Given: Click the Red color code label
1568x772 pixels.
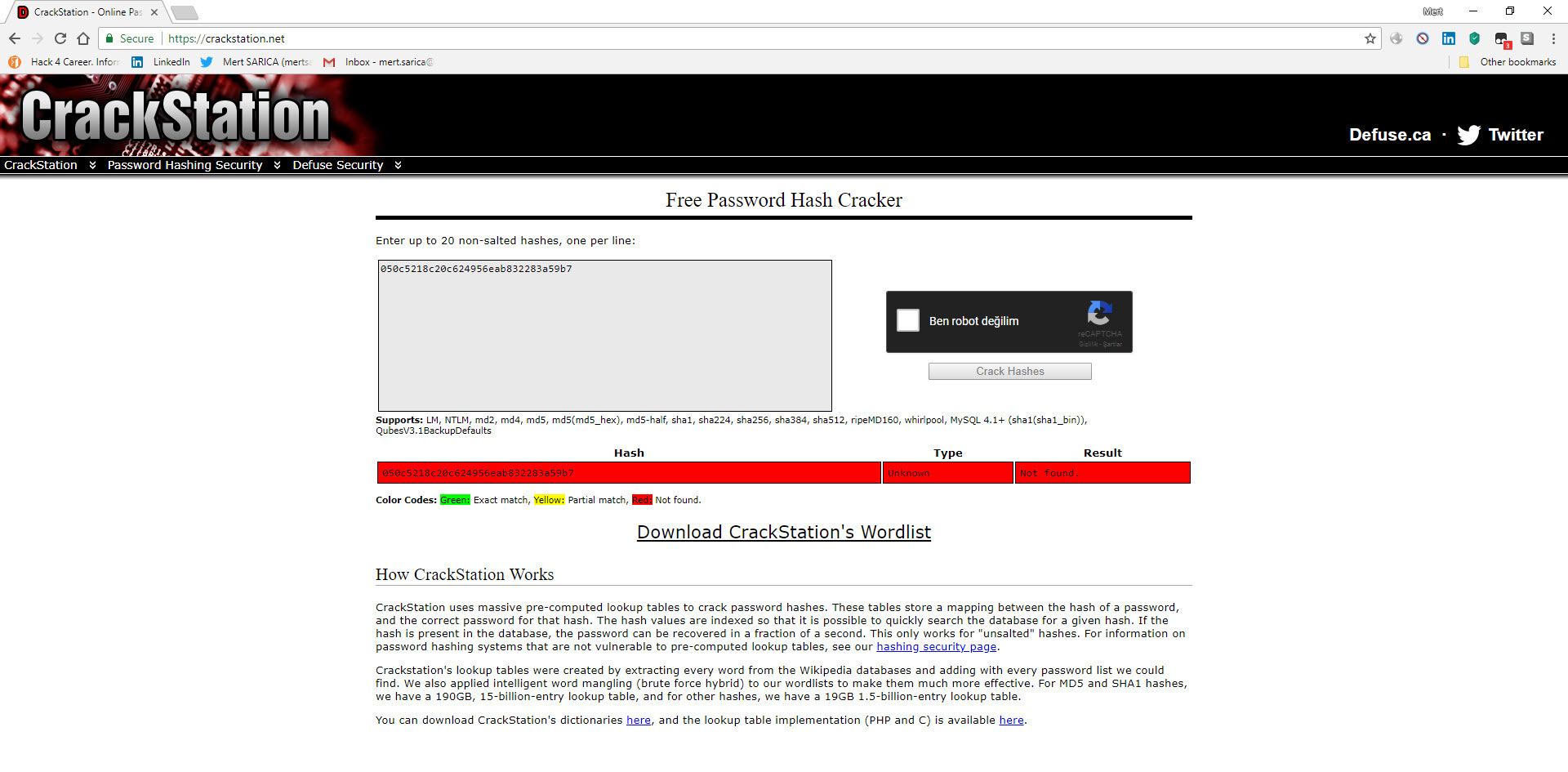Looking at the screenshot, I should point(642,500).
